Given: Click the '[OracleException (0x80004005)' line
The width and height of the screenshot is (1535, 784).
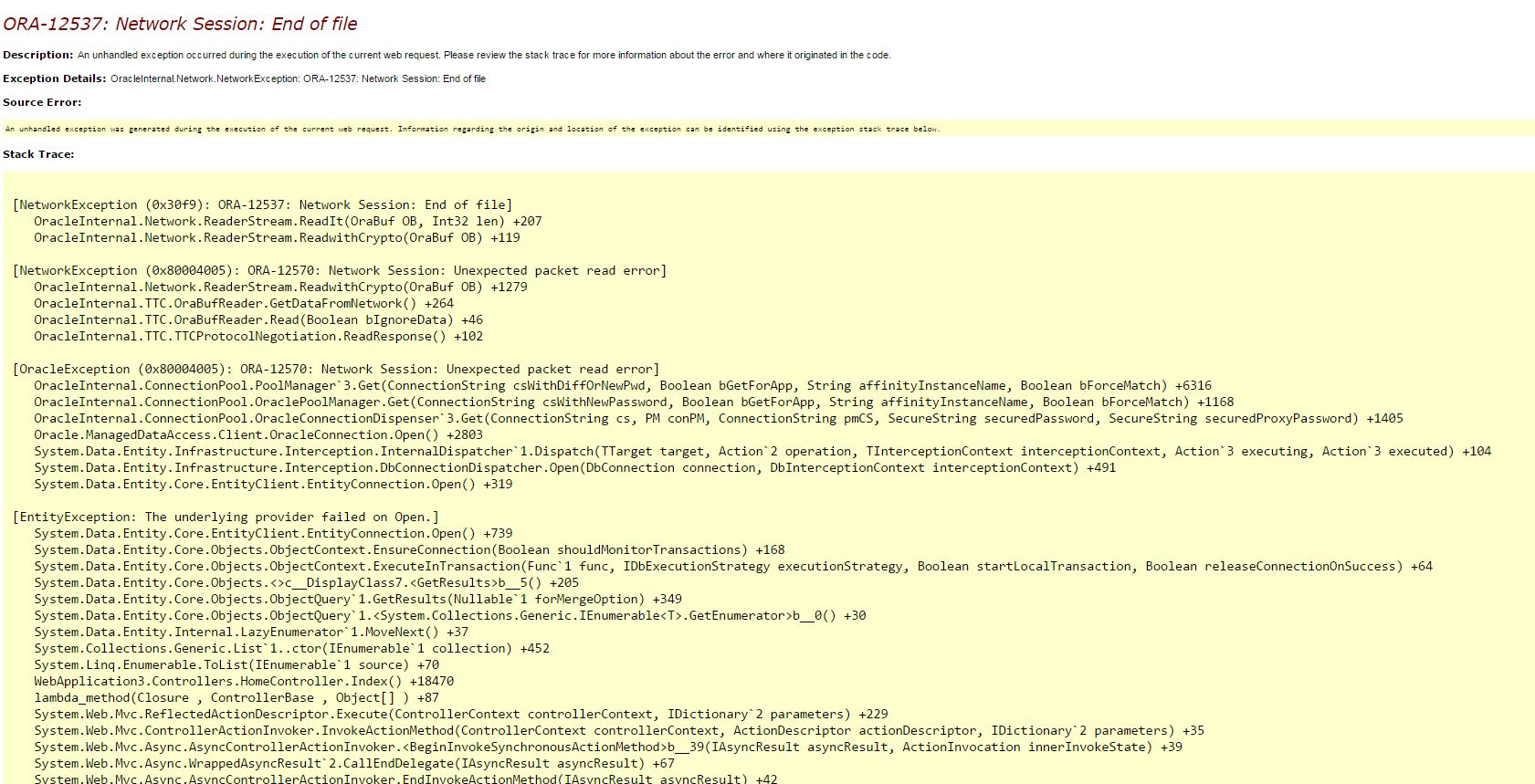Looking at the screenshot, I should coord(336,370).
